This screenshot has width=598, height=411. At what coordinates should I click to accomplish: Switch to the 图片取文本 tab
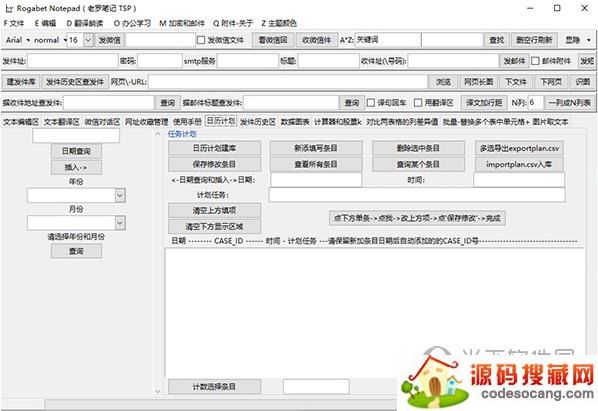[x=550, y=122]
